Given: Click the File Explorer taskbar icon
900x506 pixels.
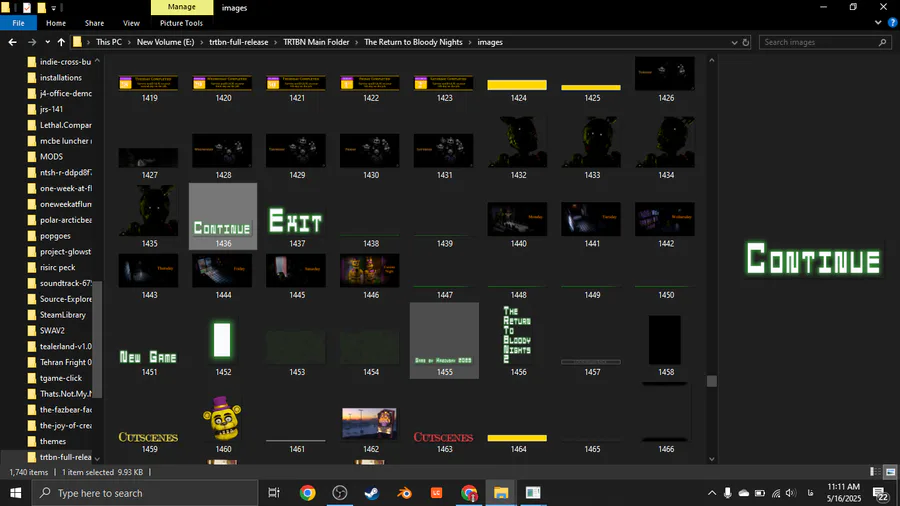Looking at the screenshot, I should click(501, 493).
